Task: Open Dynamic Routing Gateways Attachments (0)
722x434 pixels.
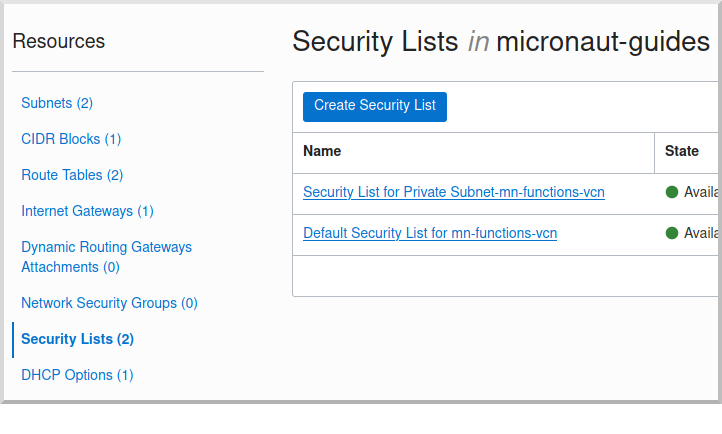Action: pos(106,257)
